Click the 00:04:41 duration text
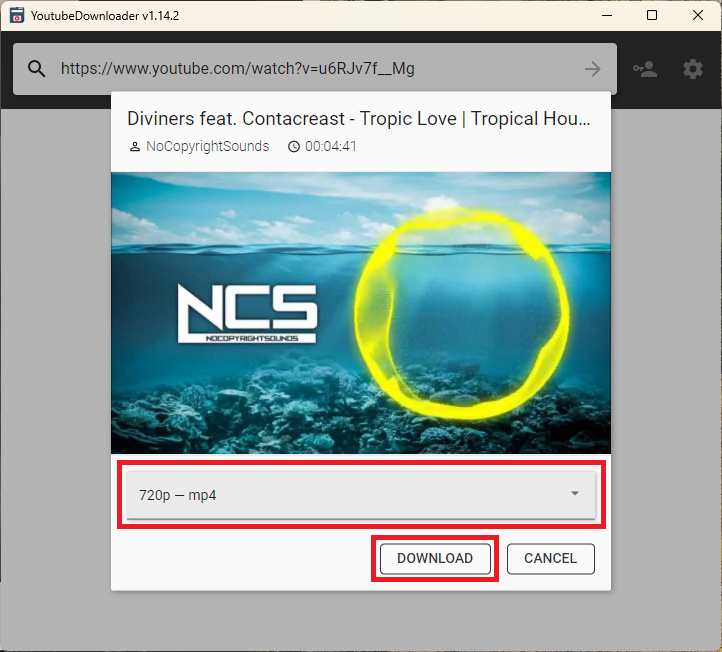722x652 pixels. pyautogui.click(x=331, y=146)
